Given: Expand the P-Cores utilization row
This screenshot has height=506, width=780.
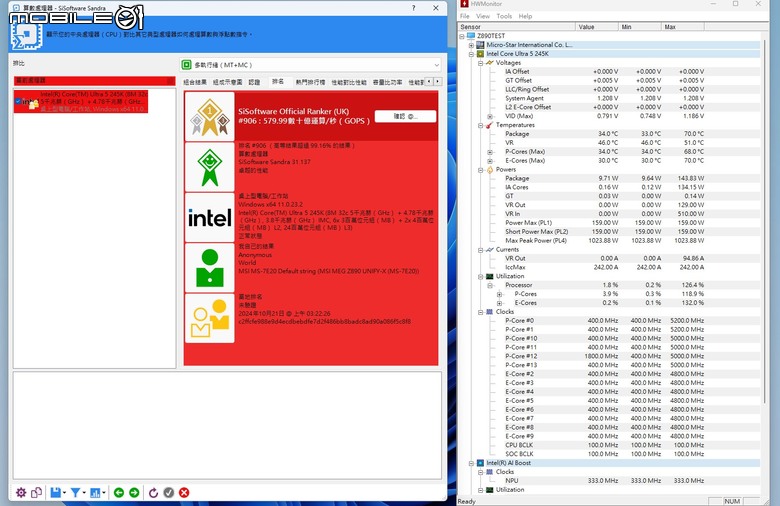Looking at the screenshot, I should 499,294.
